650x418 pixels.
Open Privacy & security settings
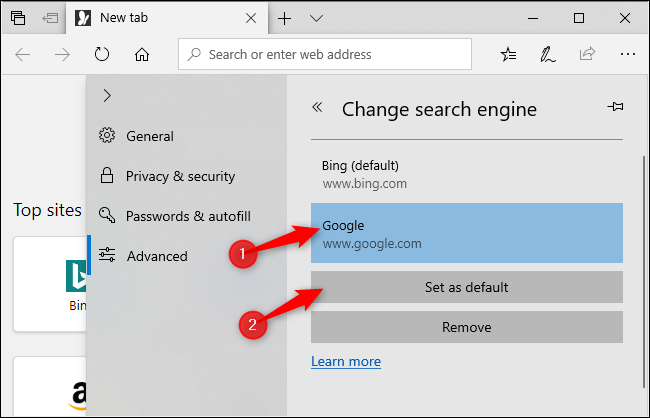click(x=180, y=176)
